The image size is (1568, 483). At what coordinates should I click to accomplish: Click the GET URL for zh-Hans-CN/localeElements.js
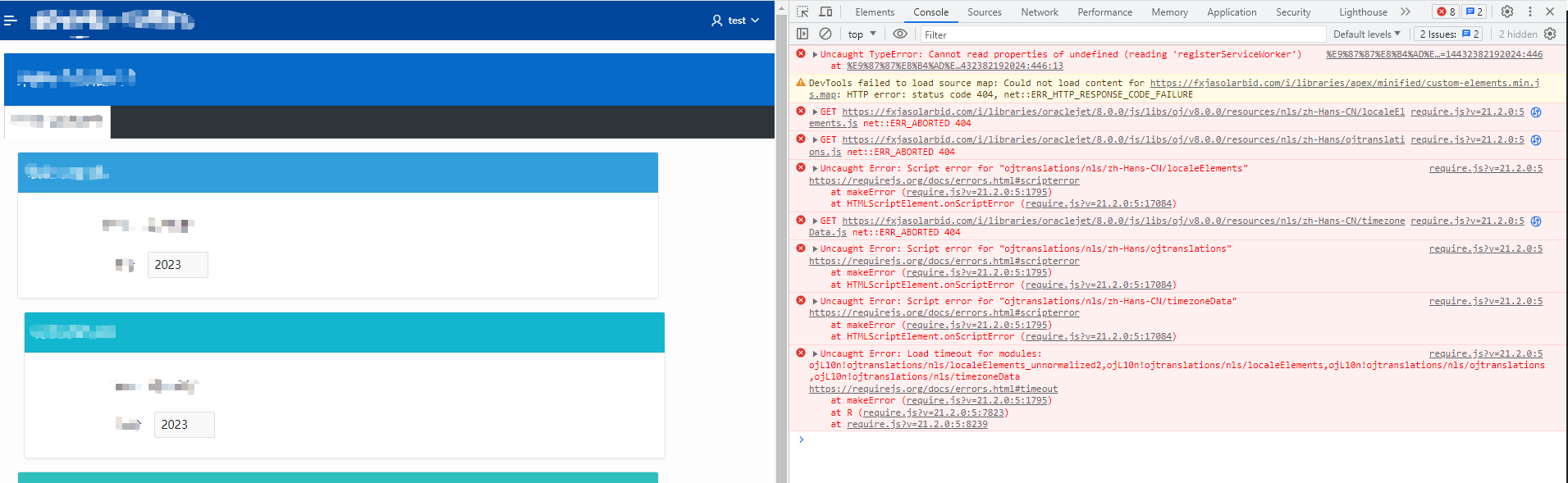pos(1123,112)
